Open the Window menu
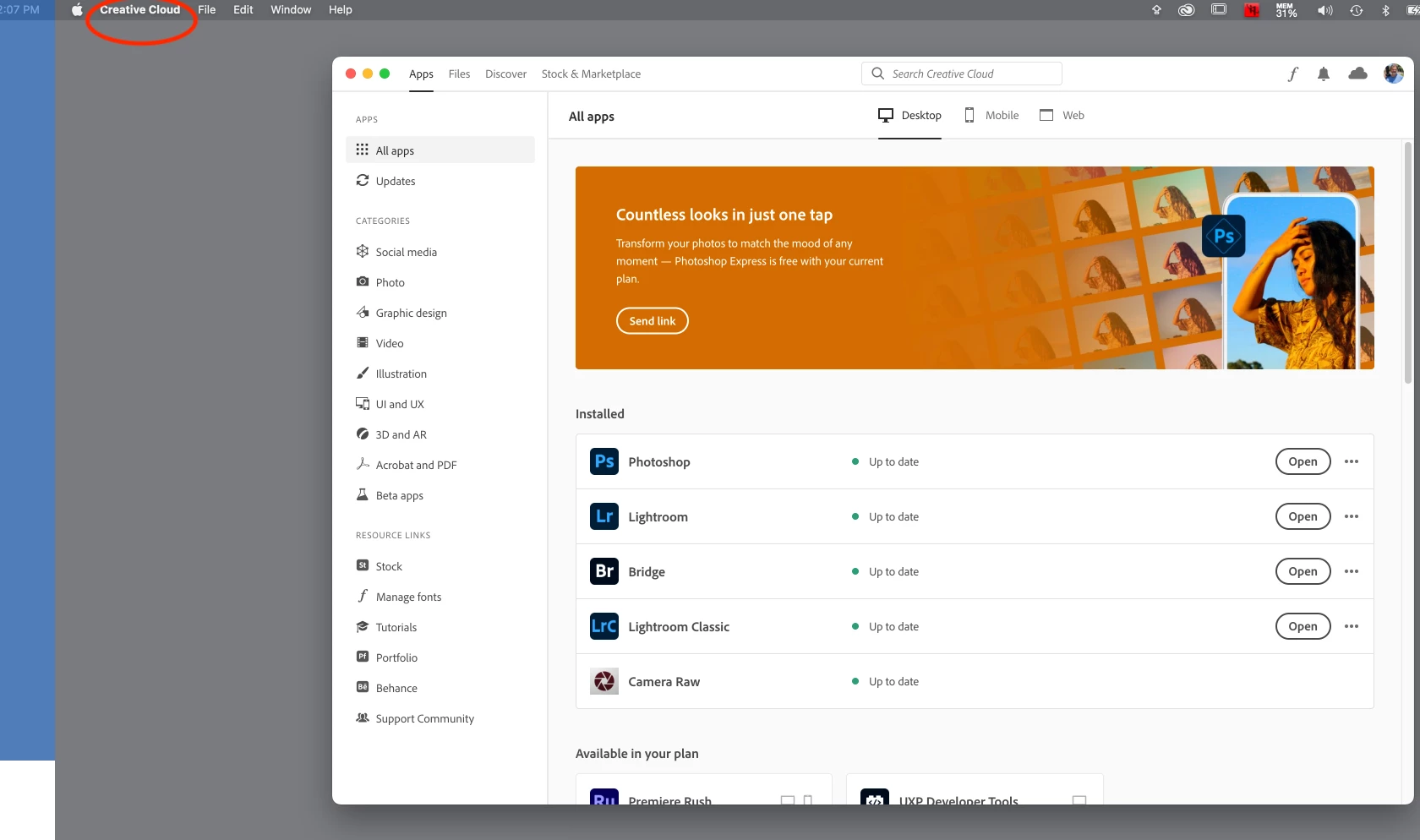This screenshot has height=840, width=1420. point(291,10)
